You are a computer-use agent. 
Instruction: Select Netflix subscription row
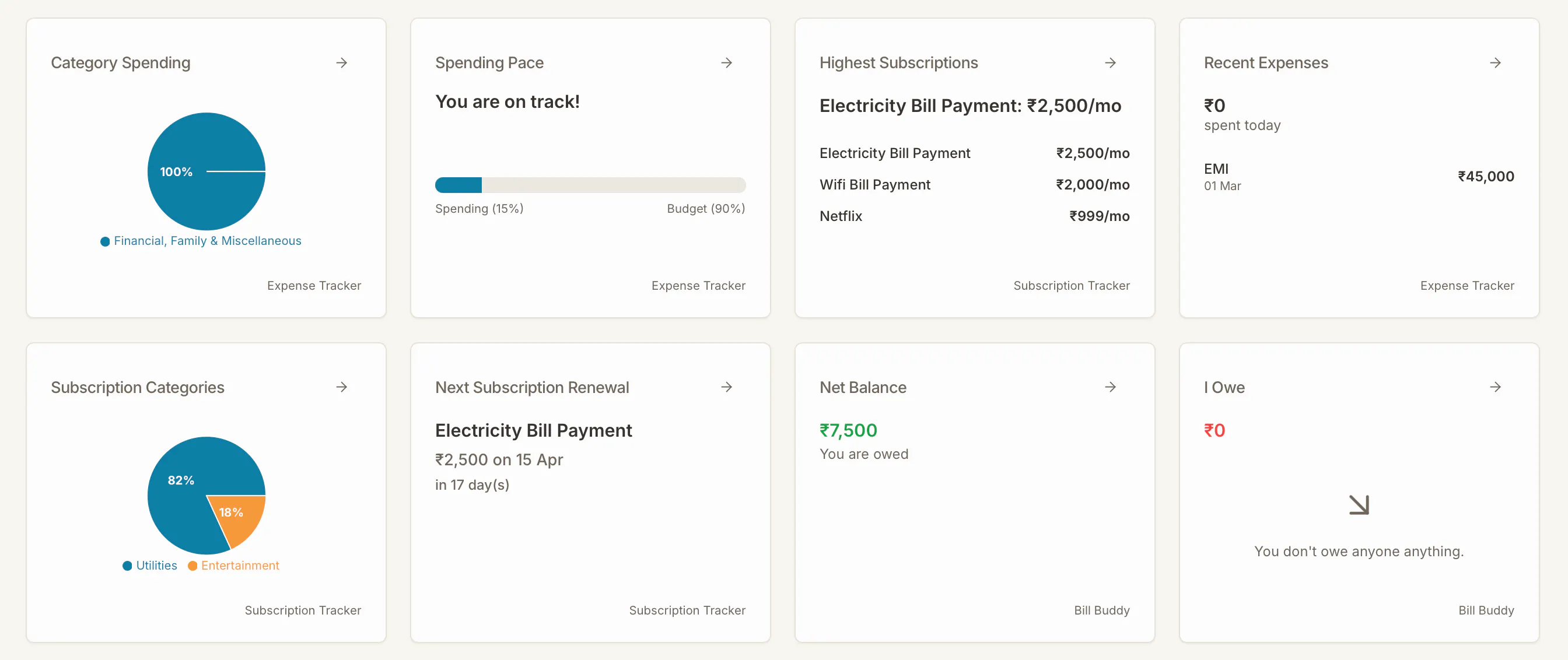pyautogui.click(x=974, y=216)
